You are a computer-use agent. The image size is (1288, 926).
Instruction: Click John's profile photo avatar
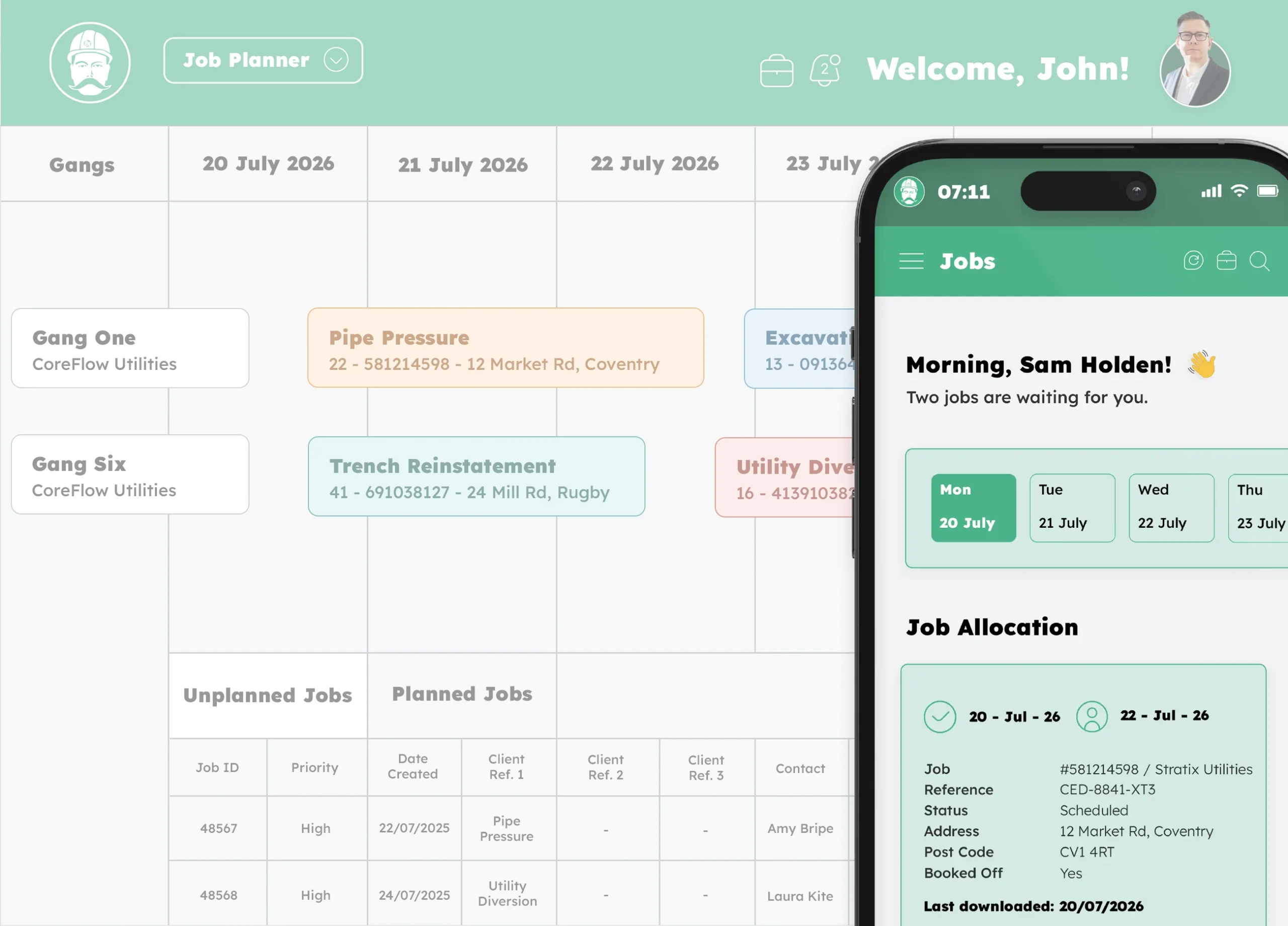[x=1195, y=60]
